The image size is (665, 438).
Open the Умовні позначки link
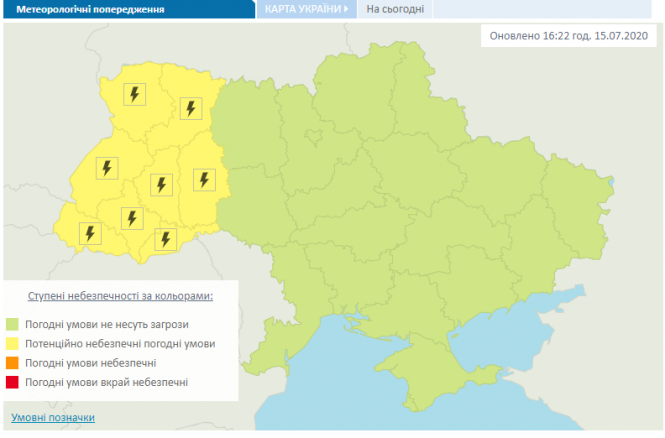pyautogui.click(x=53, y=417)
